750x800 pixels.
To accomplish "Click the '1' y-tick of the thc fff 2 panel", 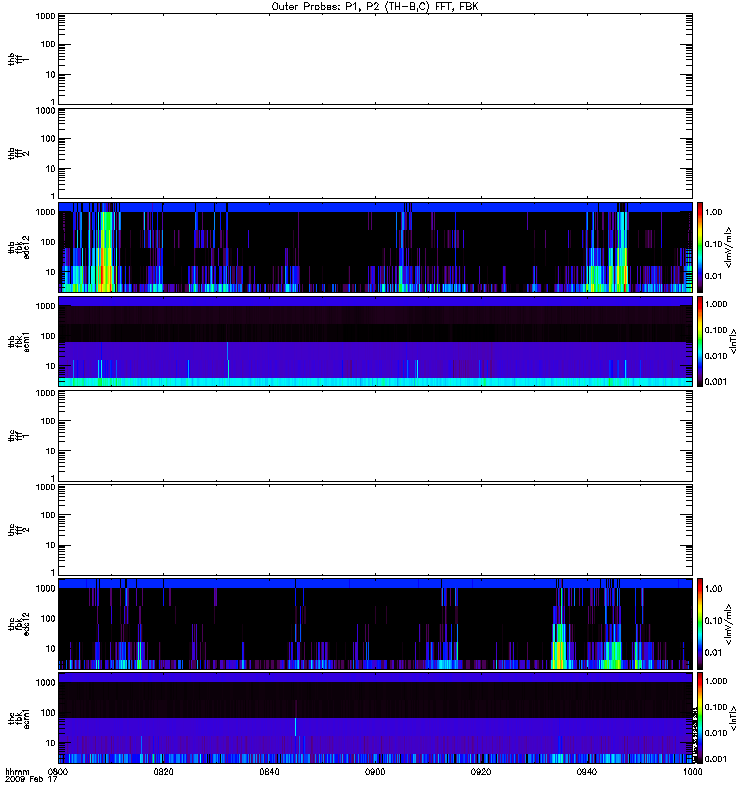I will pyautogui.click(x=53, y=572).
